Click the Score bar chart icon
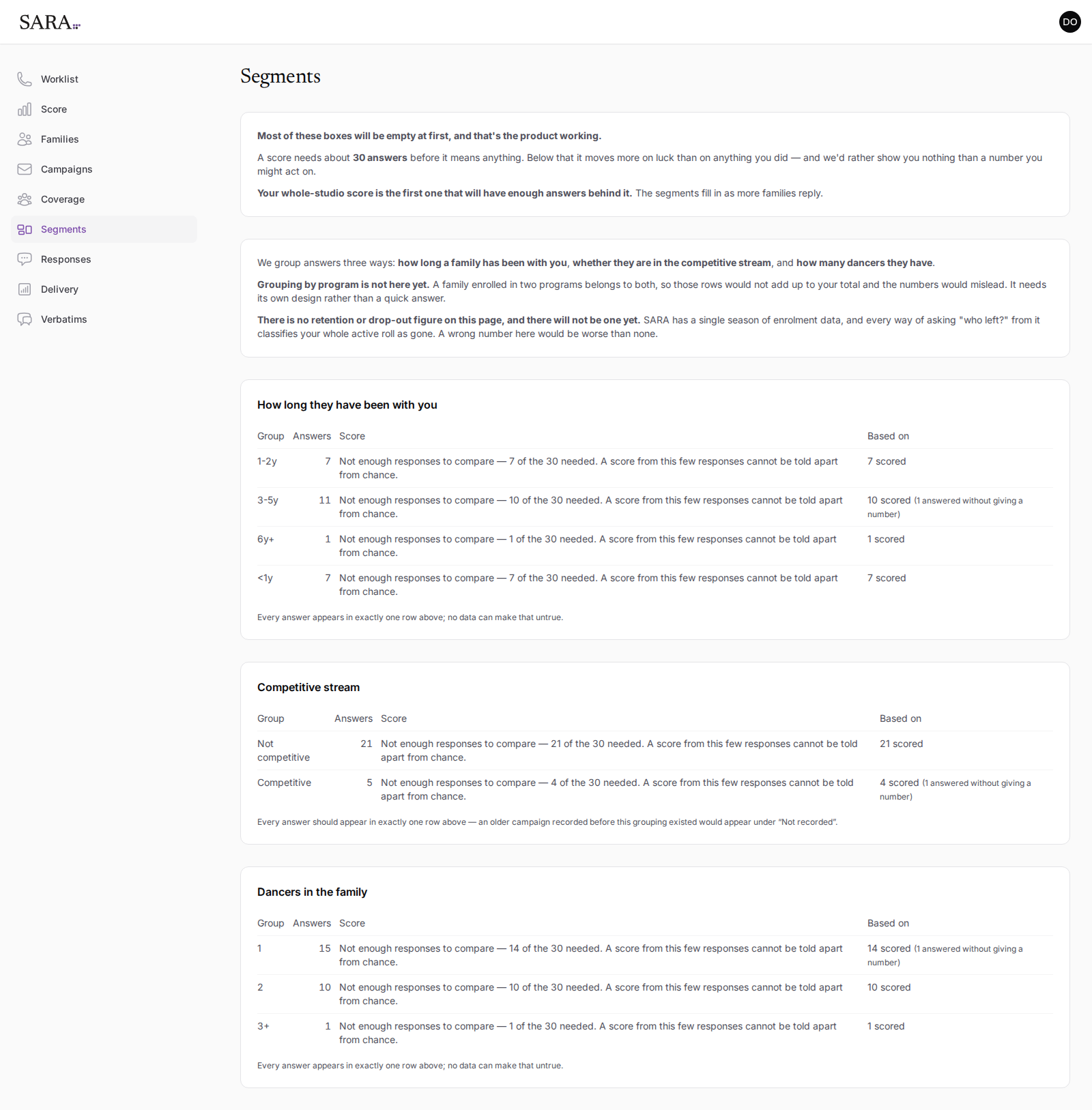The width and height of the screenshot is (1092, 1110). (25, 109)
